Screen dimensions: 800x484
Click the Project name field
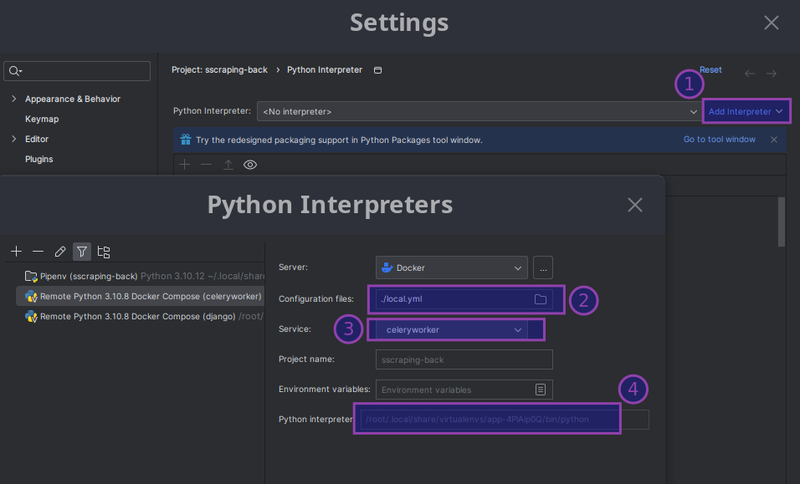tap(464, 360)
